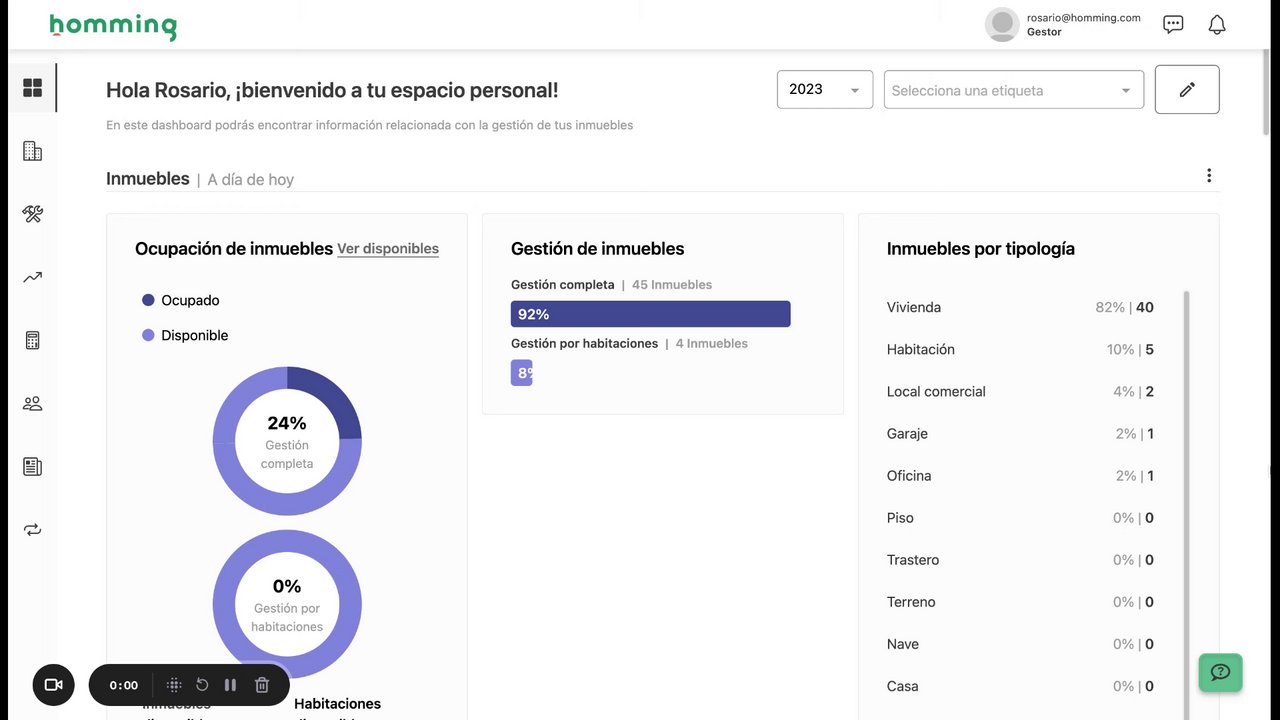This screenshot has width=1280, height=720.
Task: Toggle the camera in recording bar
Action: (54, 685)
